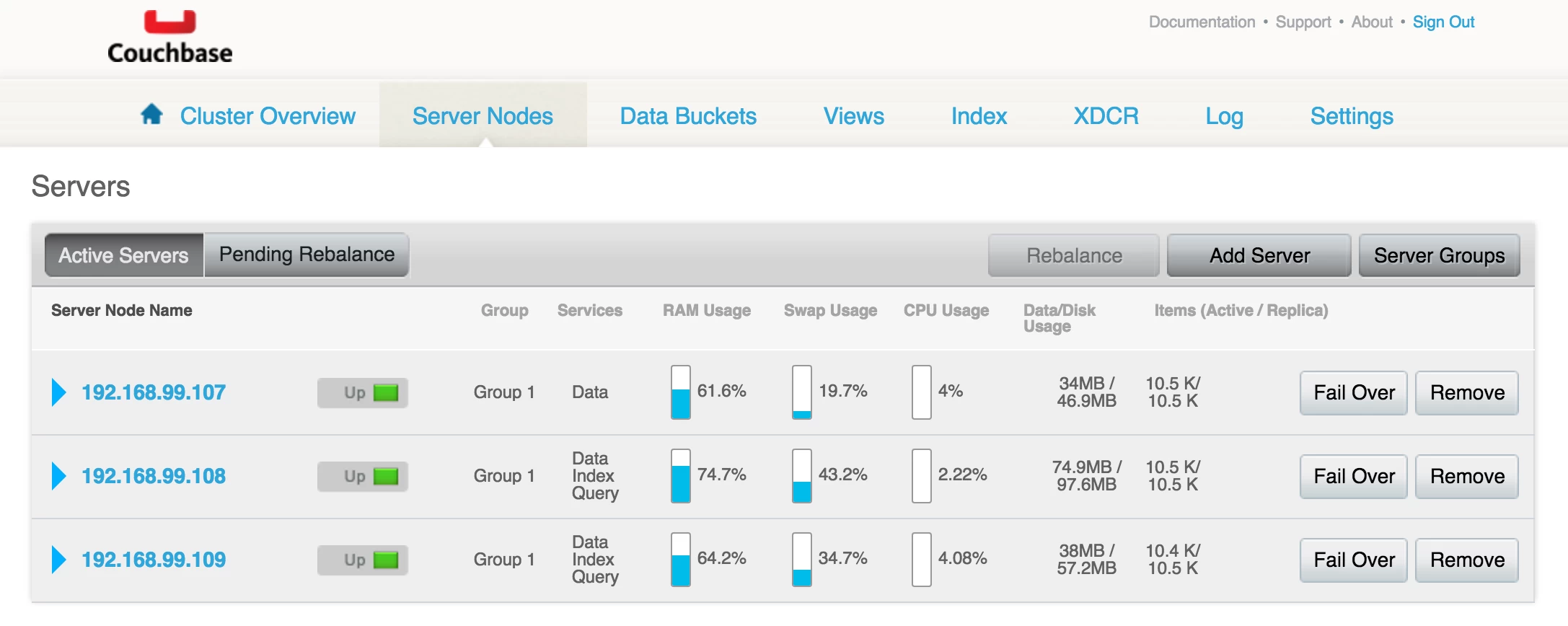Click the home icon beside Cluster Overview
The height and width of the screenshot is (626, 1568).
tap(151, 114)
